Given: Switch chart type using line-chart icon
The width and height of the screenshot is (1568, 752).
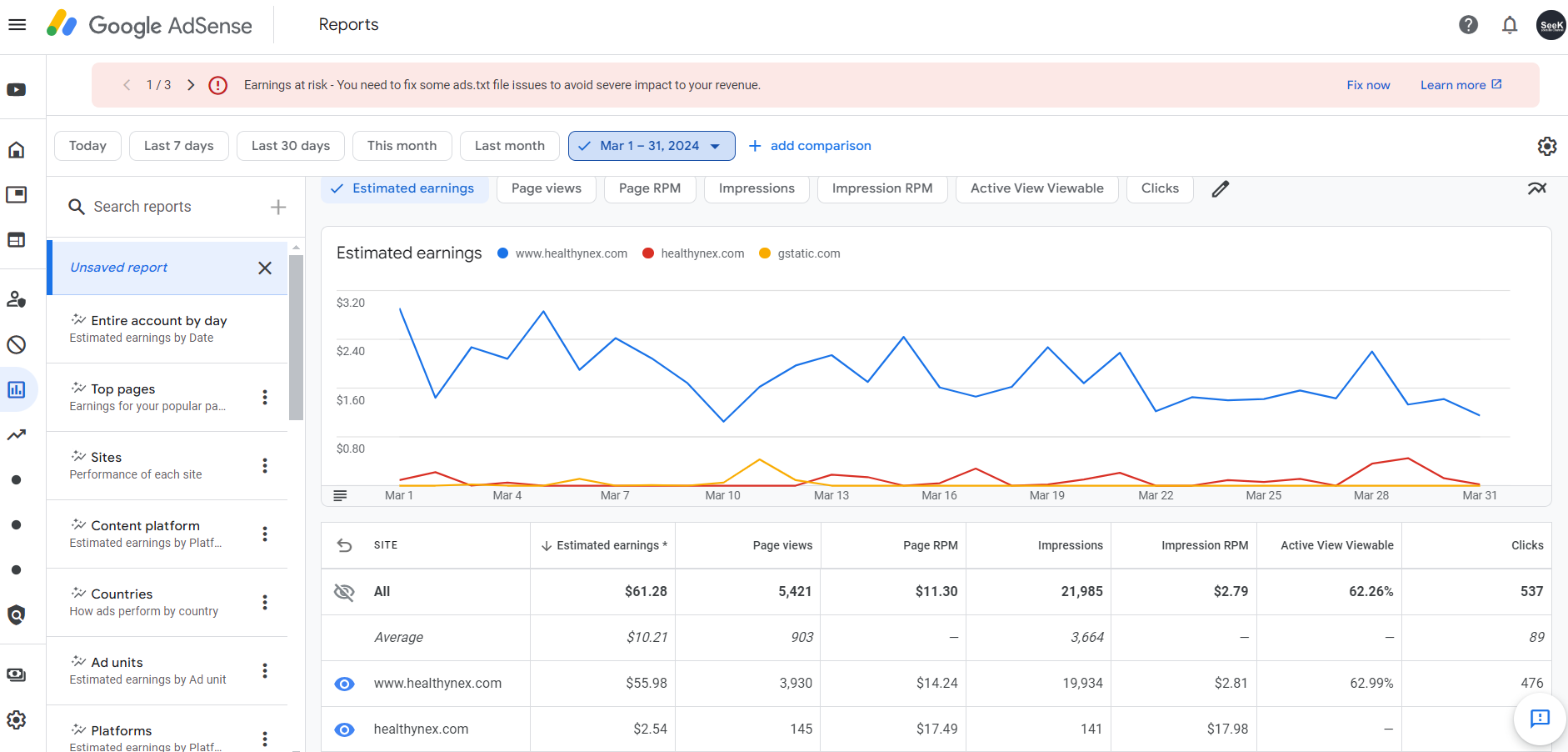Looking at the screenshot, I should click(1537, 188).
